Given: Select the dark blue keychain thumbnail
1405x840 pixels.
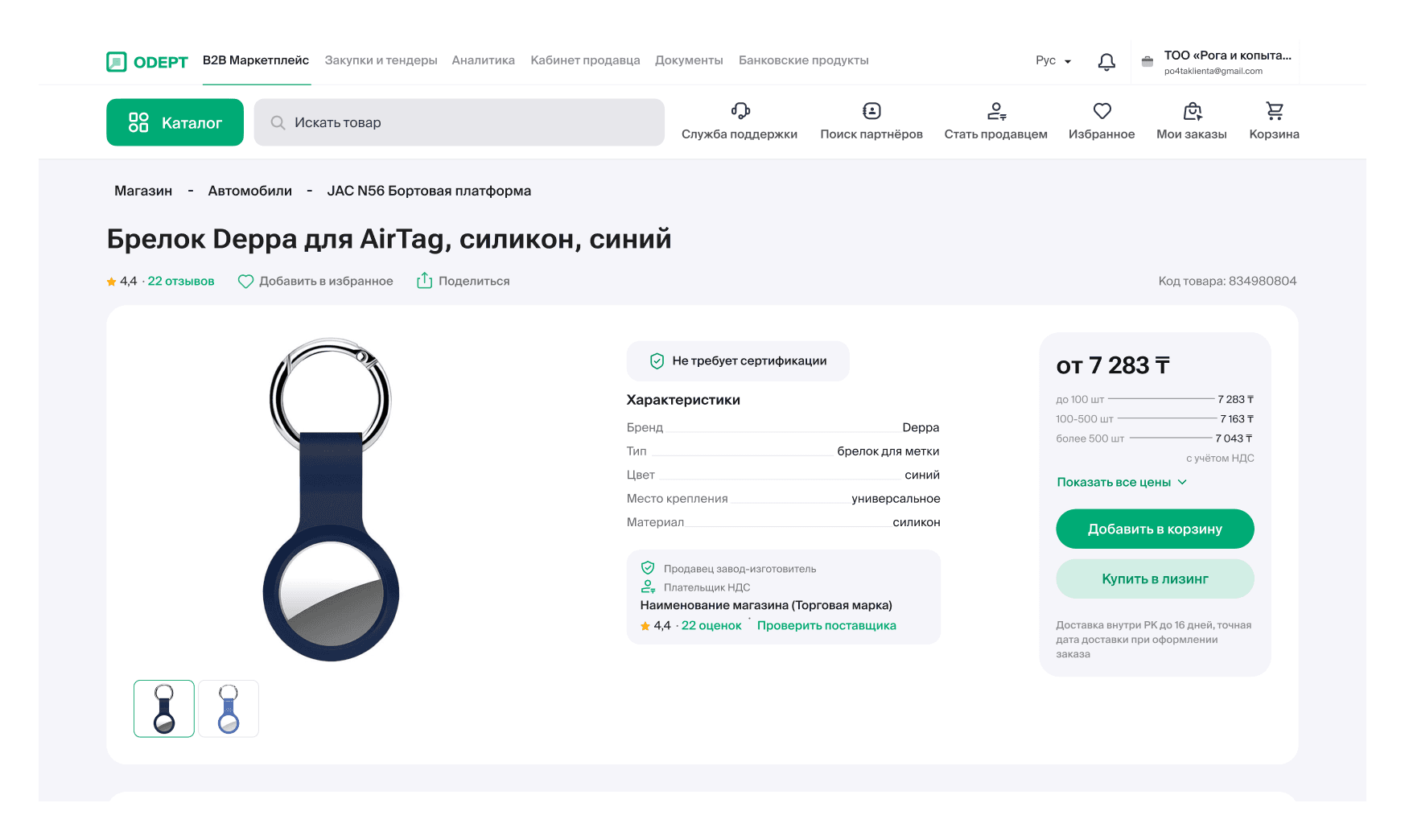Looking at the screenshot, I should coord(164,709).
